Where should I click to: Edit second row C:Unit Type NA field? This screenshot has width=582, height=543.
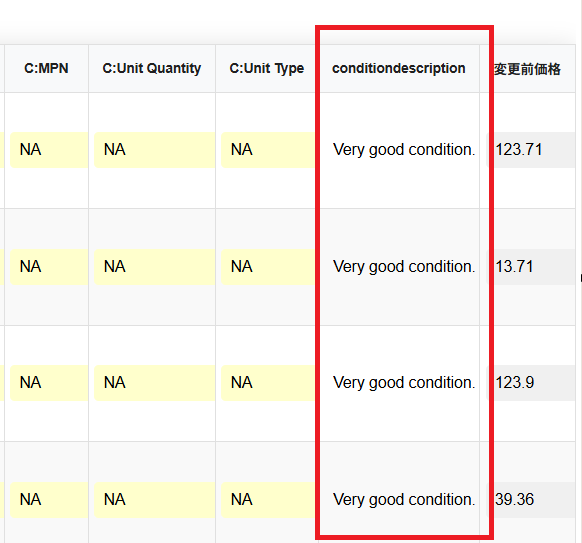[x=268, y=266]
